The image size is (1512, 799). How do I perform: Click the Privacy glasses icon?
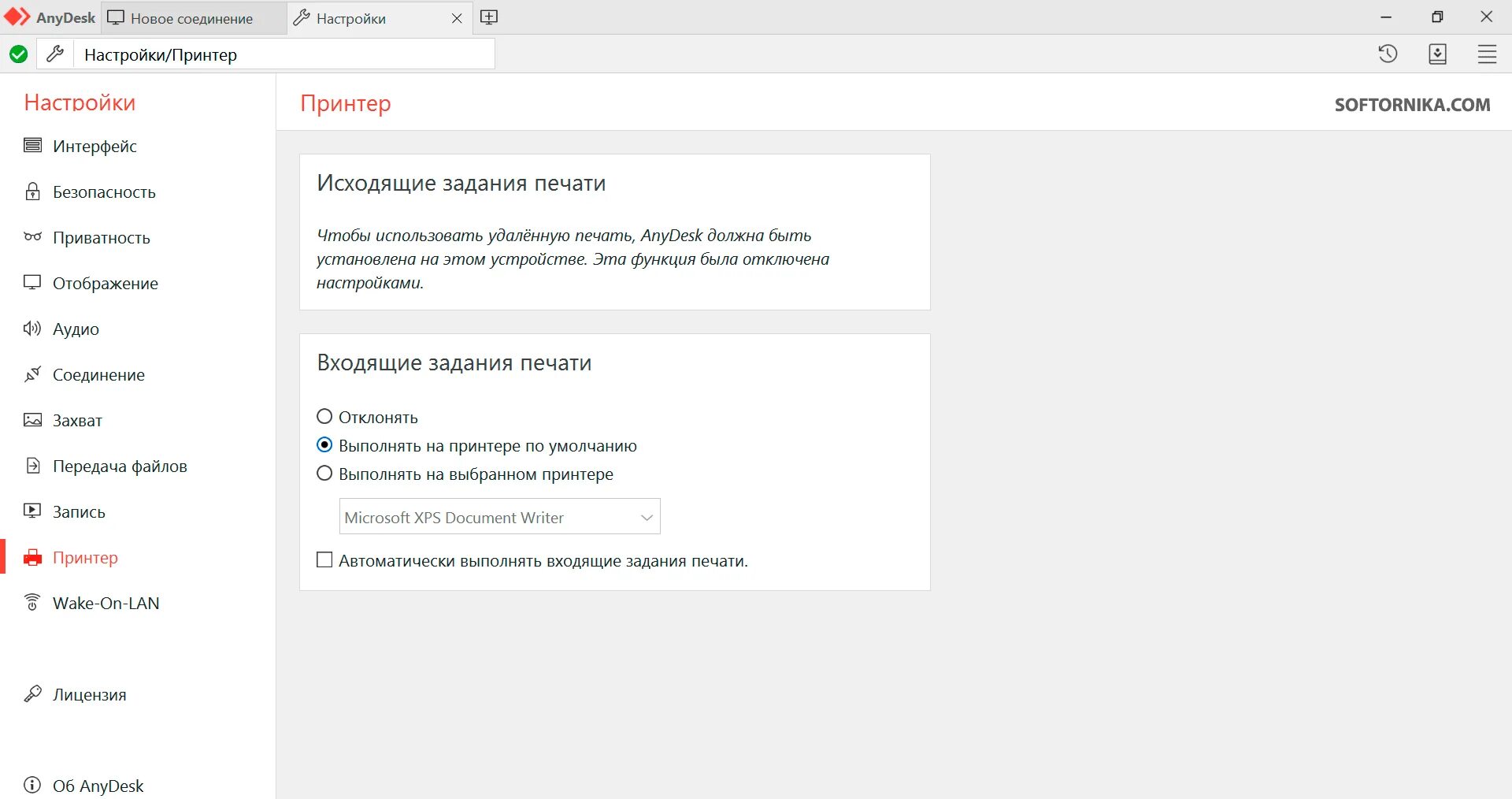click(32, 236)
